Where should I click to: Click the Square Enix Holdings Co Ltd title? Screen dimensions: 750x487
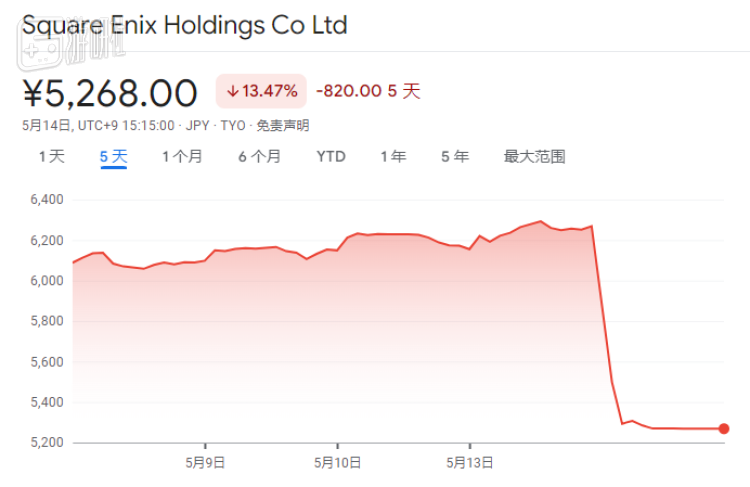point(185,24)
